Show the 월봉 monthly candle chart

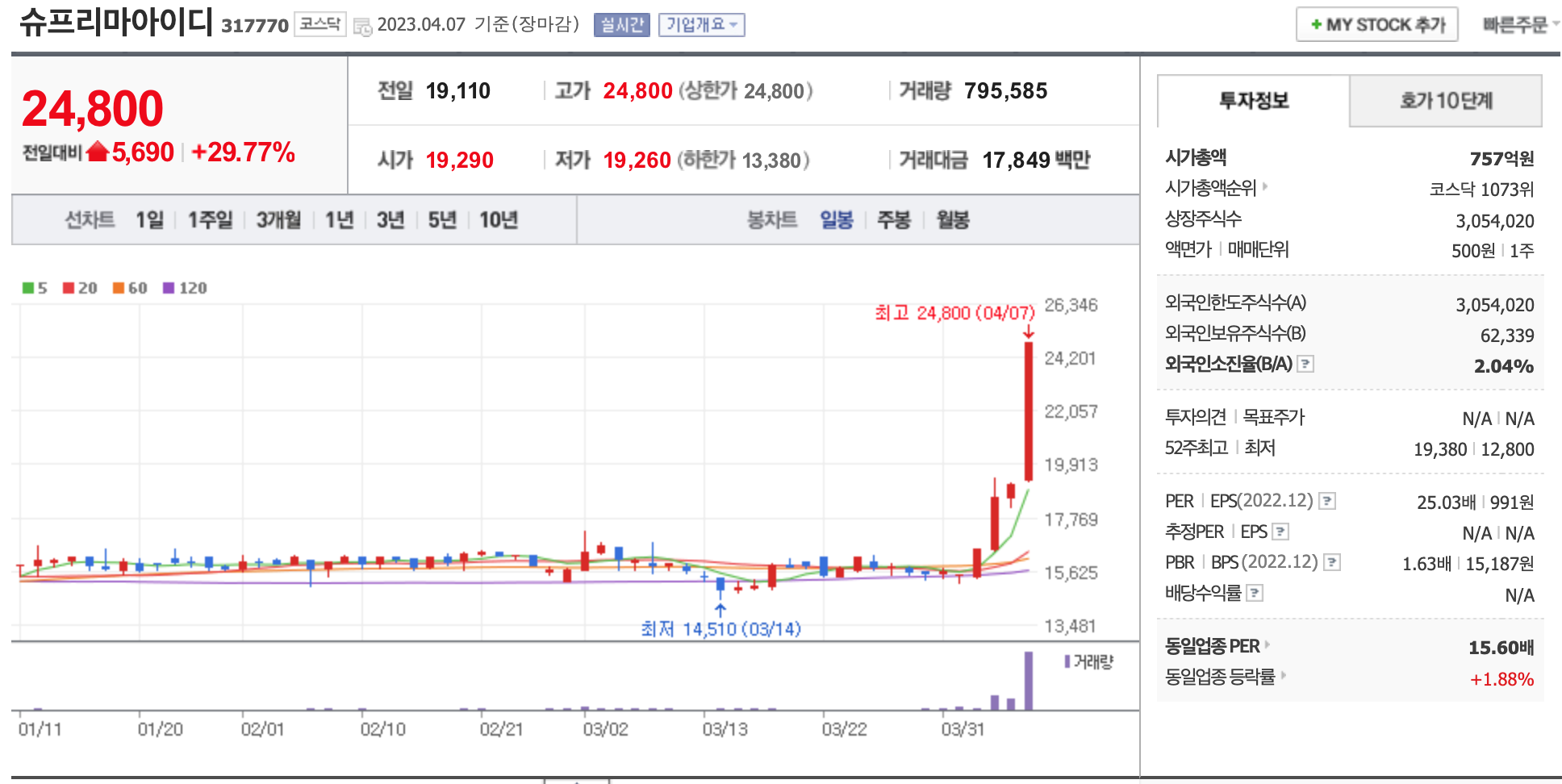[x=953, y=219]
